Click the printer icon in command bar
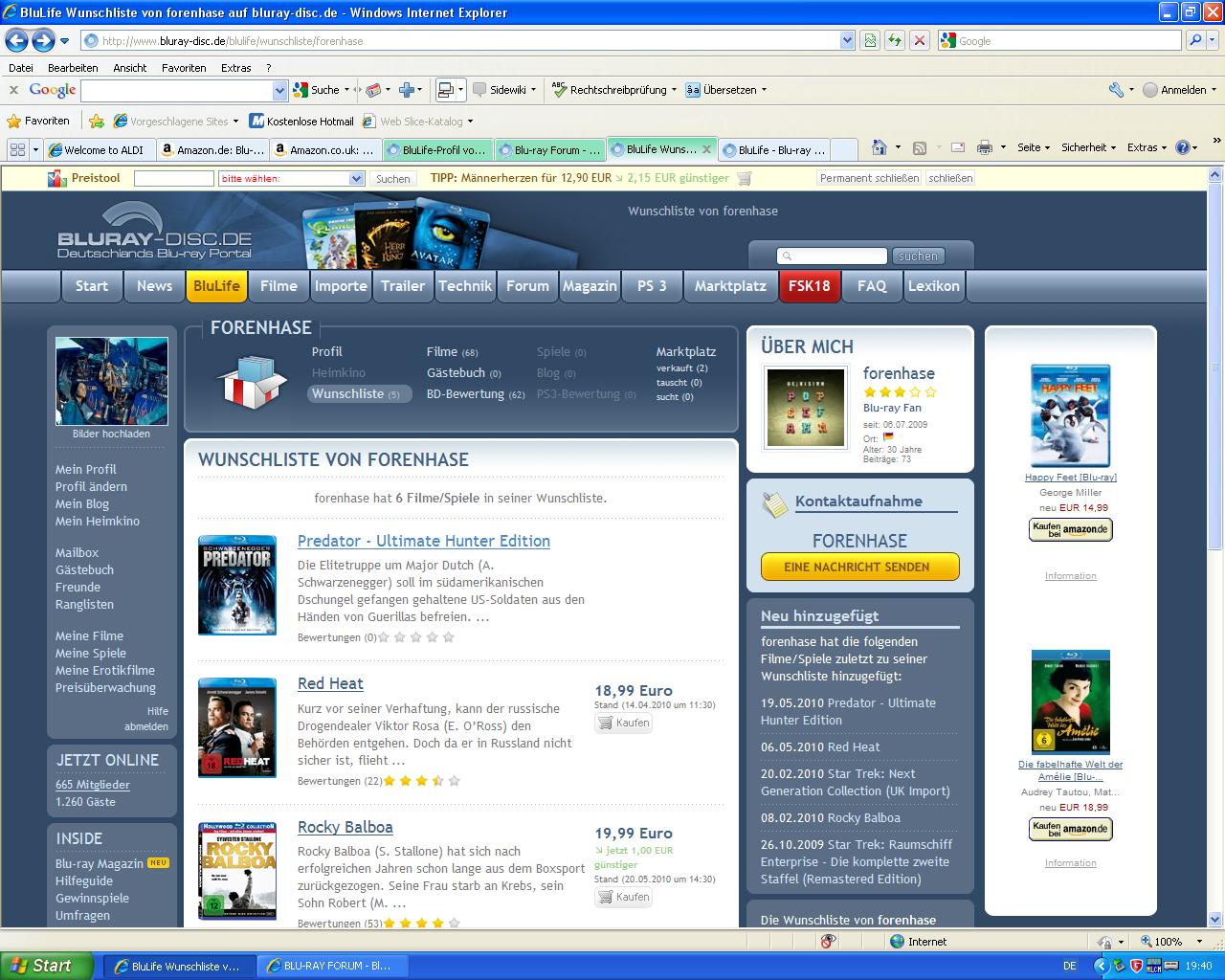 coord(984,147)
